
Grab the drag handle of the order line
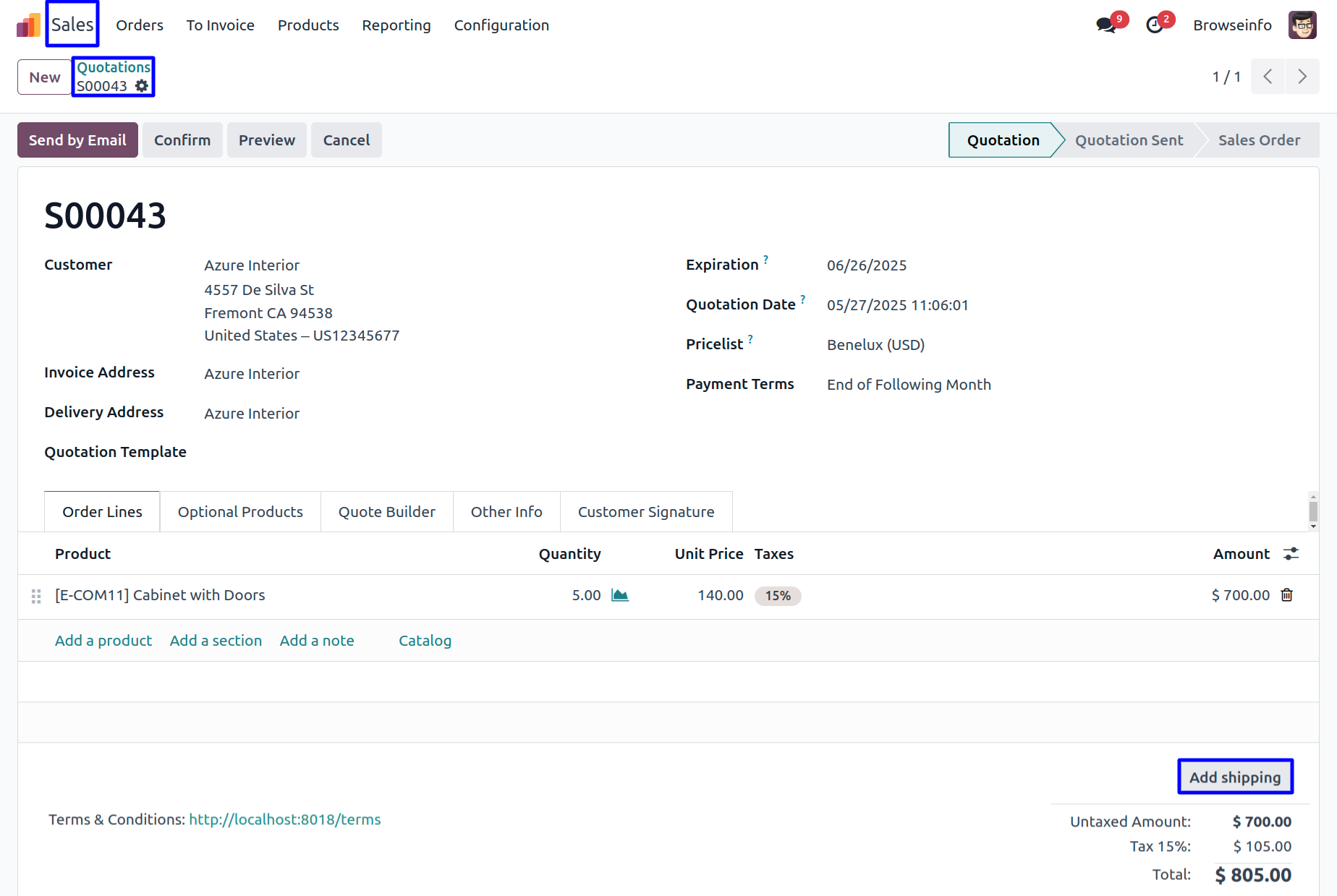[x=36, y=596]
